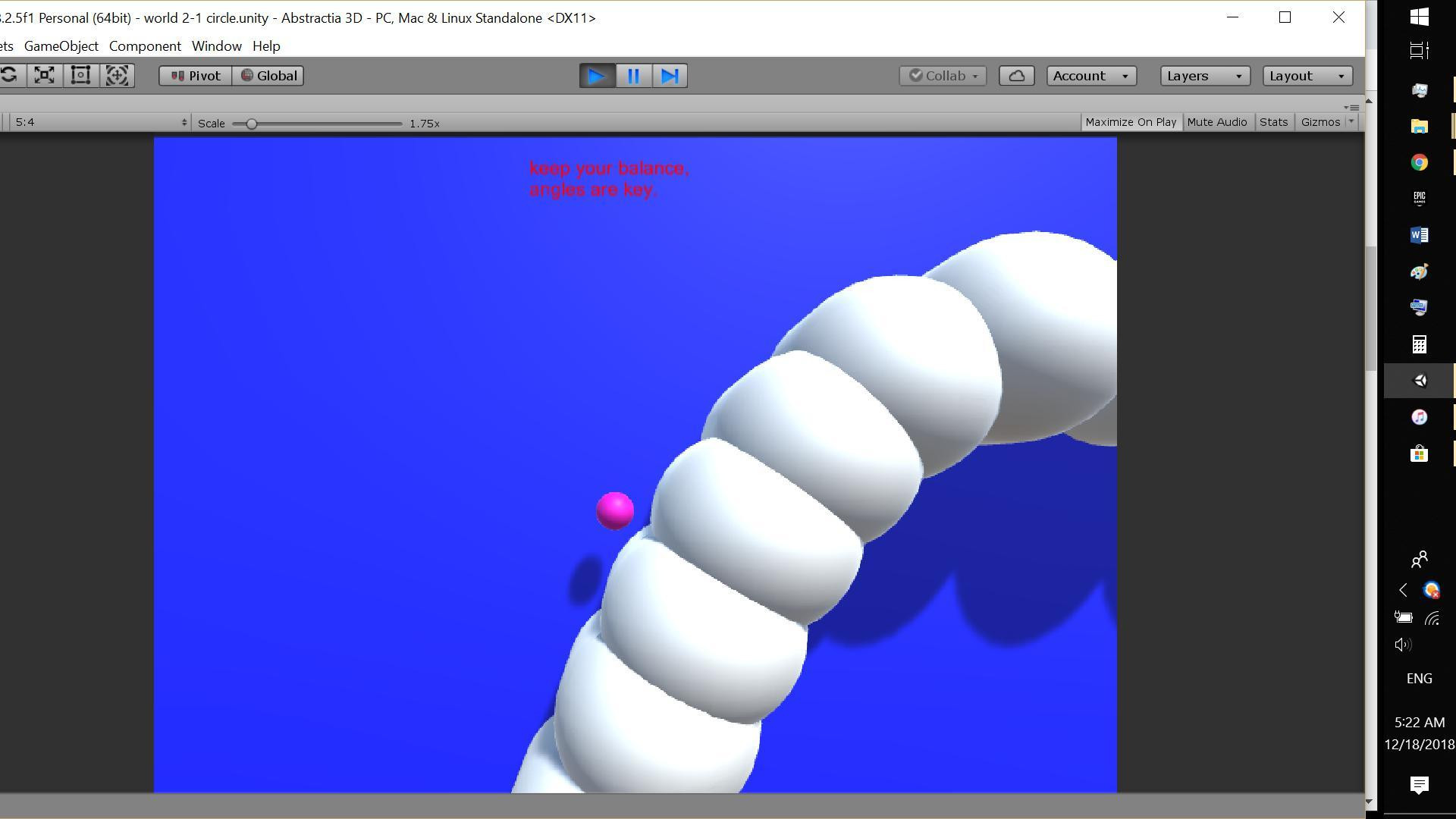The width and height of the screenshot is (1456, 819).
Task: Open the Layout dropdown
Action: tap(1307, 76)
